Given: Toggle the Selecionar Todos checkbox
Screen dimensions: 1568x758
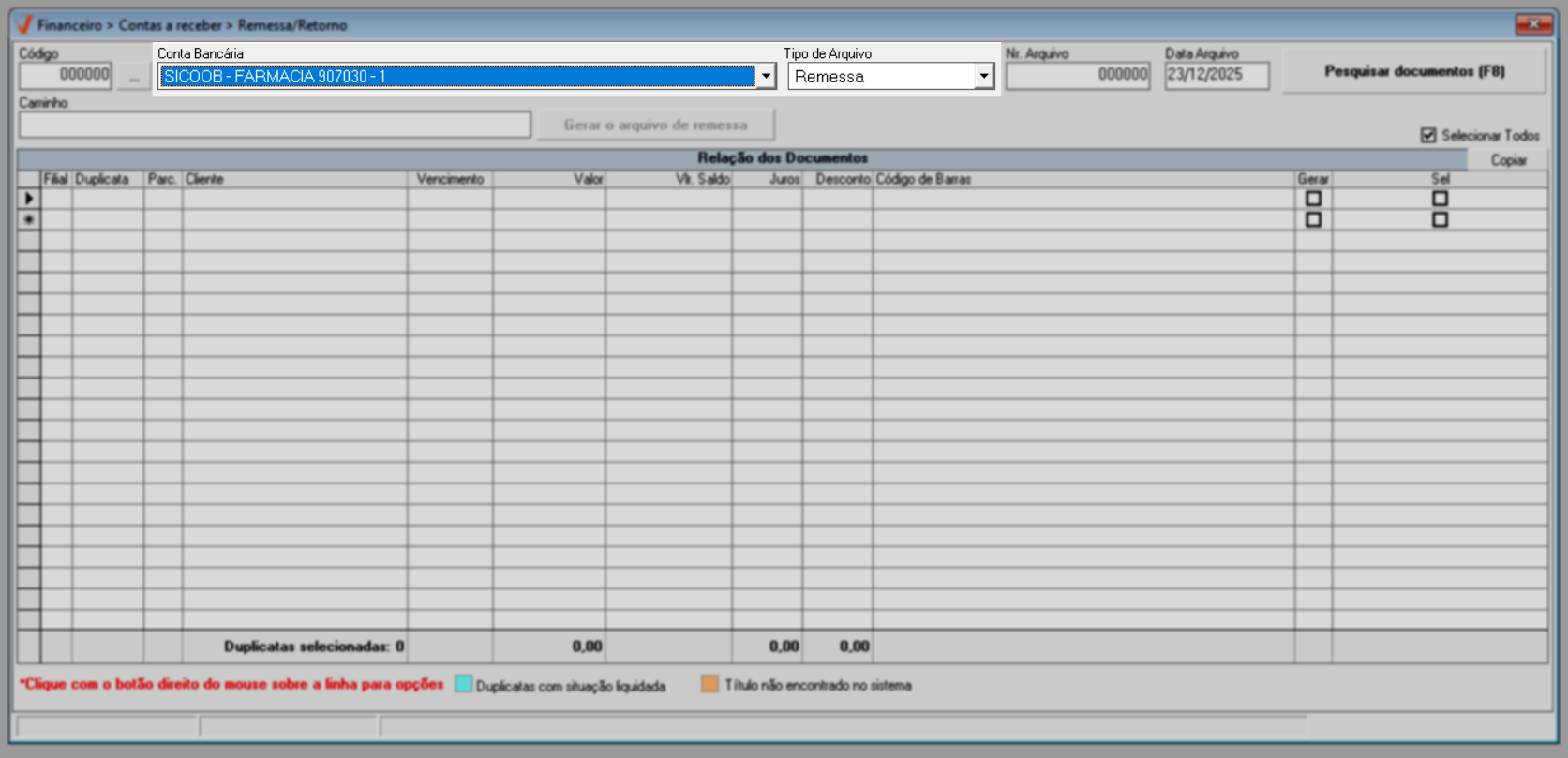Looking at the screenshot, I should tap(1428, 136).
